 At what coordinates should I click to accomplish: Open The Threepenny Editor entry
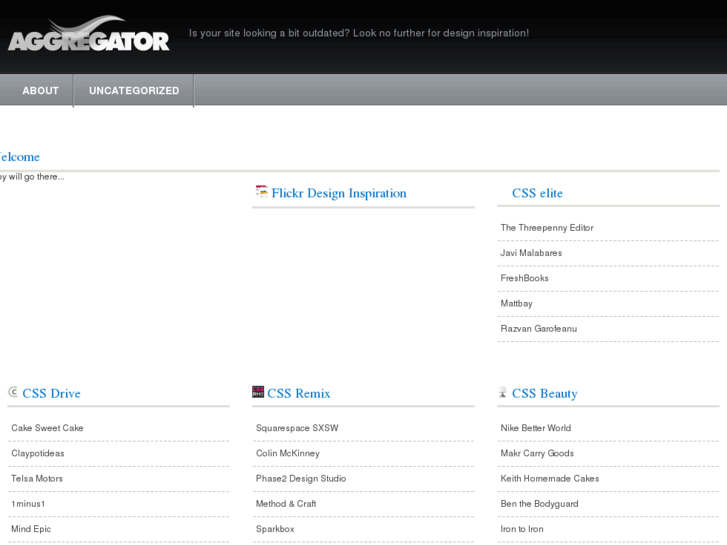click(547, 228)
